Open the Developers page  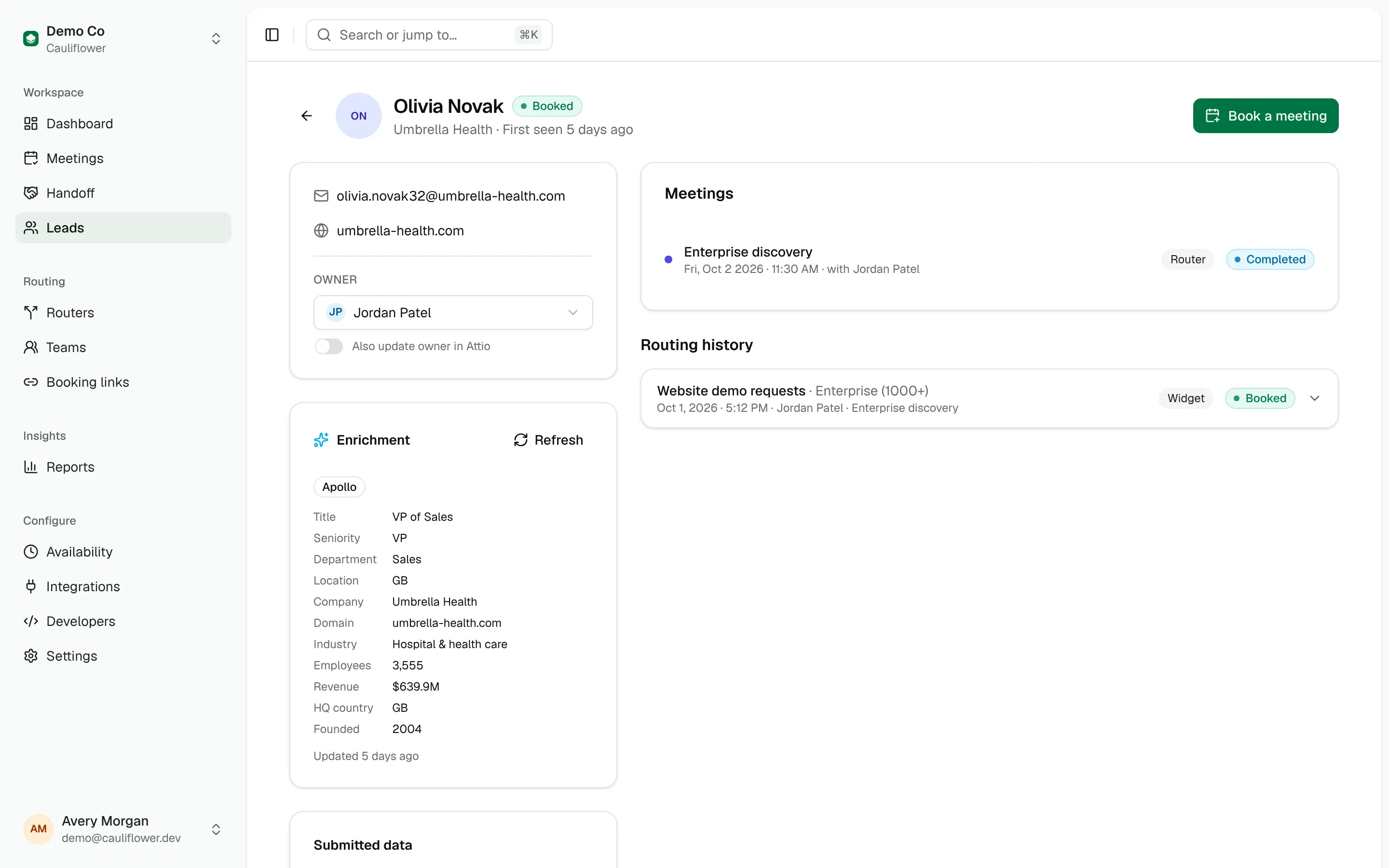click(x=123, y=622)
